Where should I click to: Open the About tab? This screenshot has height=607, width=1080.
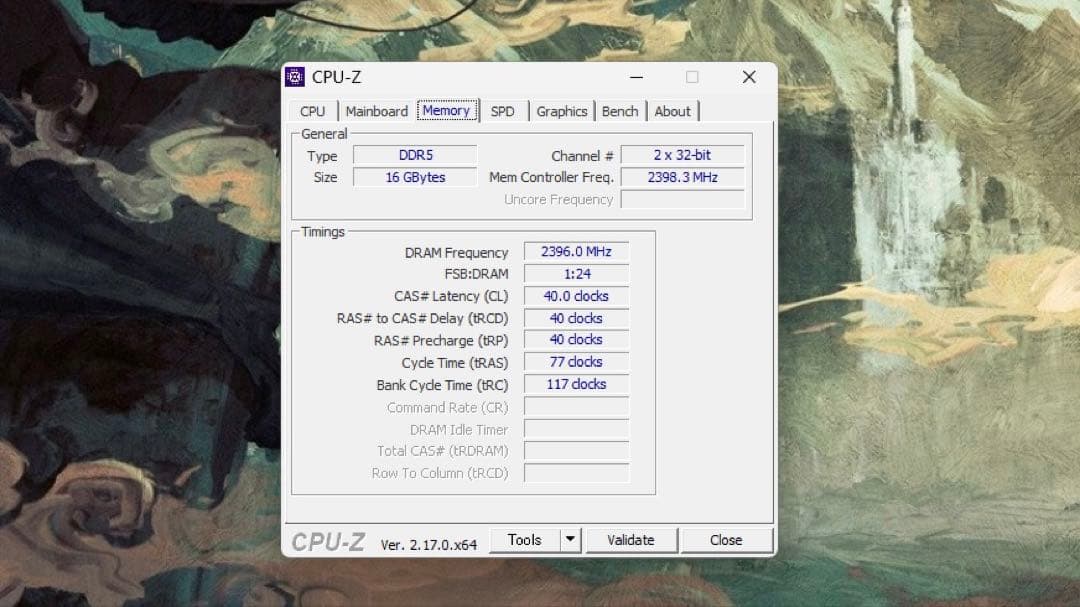click(672, 111)
